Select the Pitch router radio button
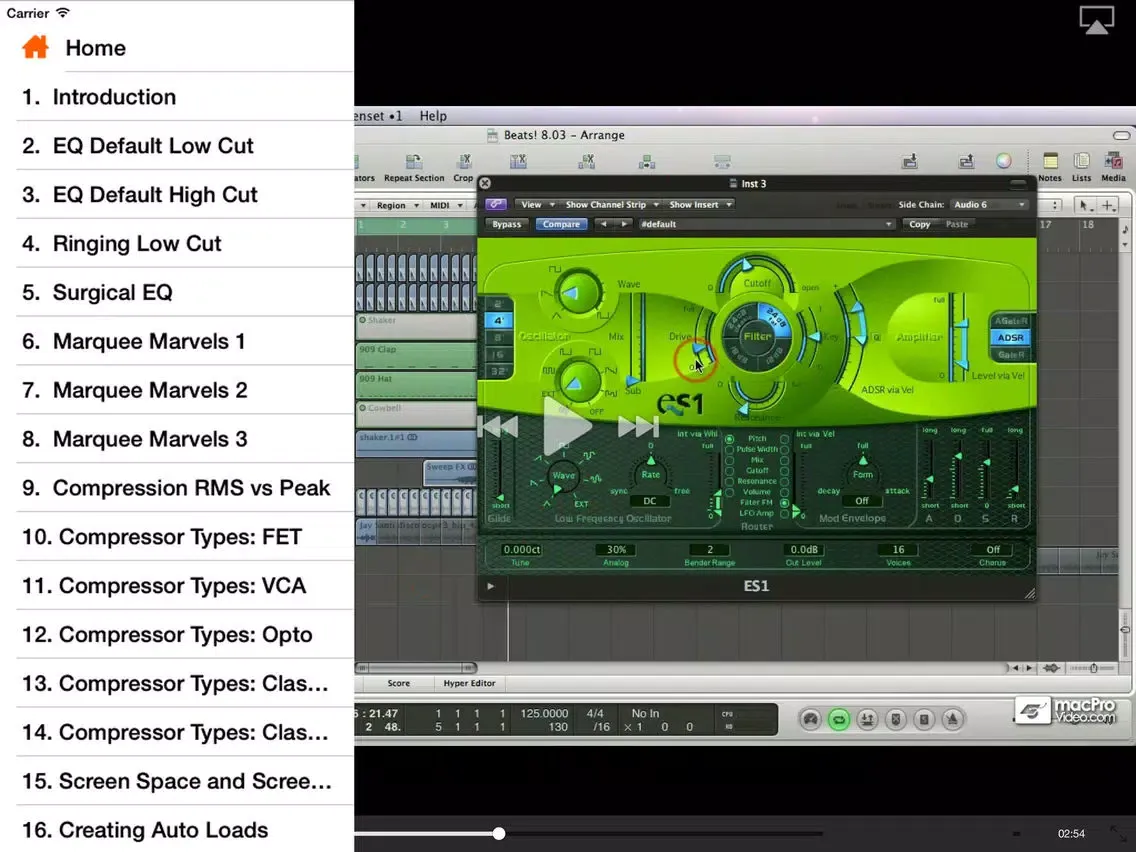 729,439
